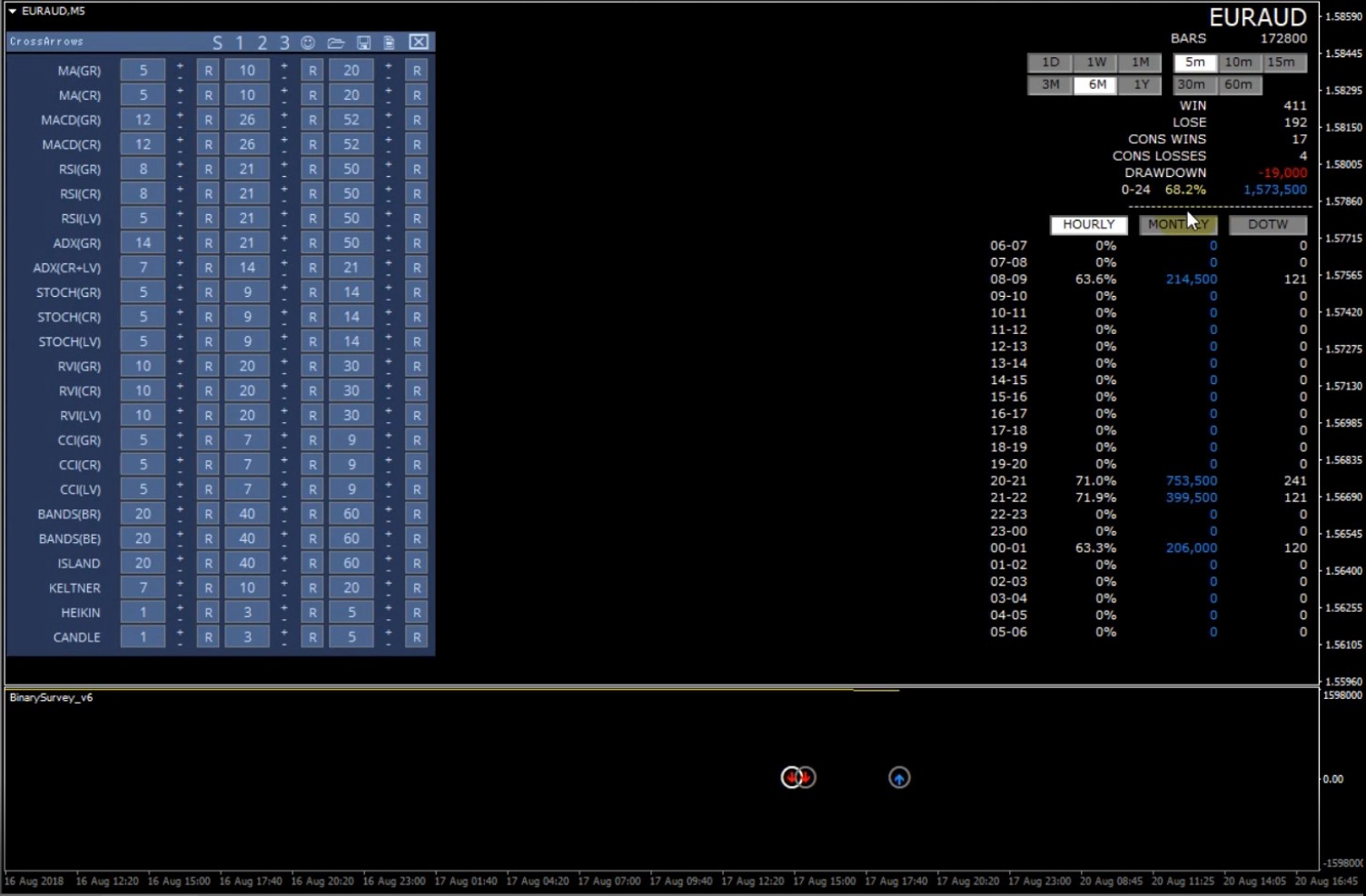Viewport: 1366px width, 896px height.
Task: Close the CrossArrows panel
Action: pos(418,42)
